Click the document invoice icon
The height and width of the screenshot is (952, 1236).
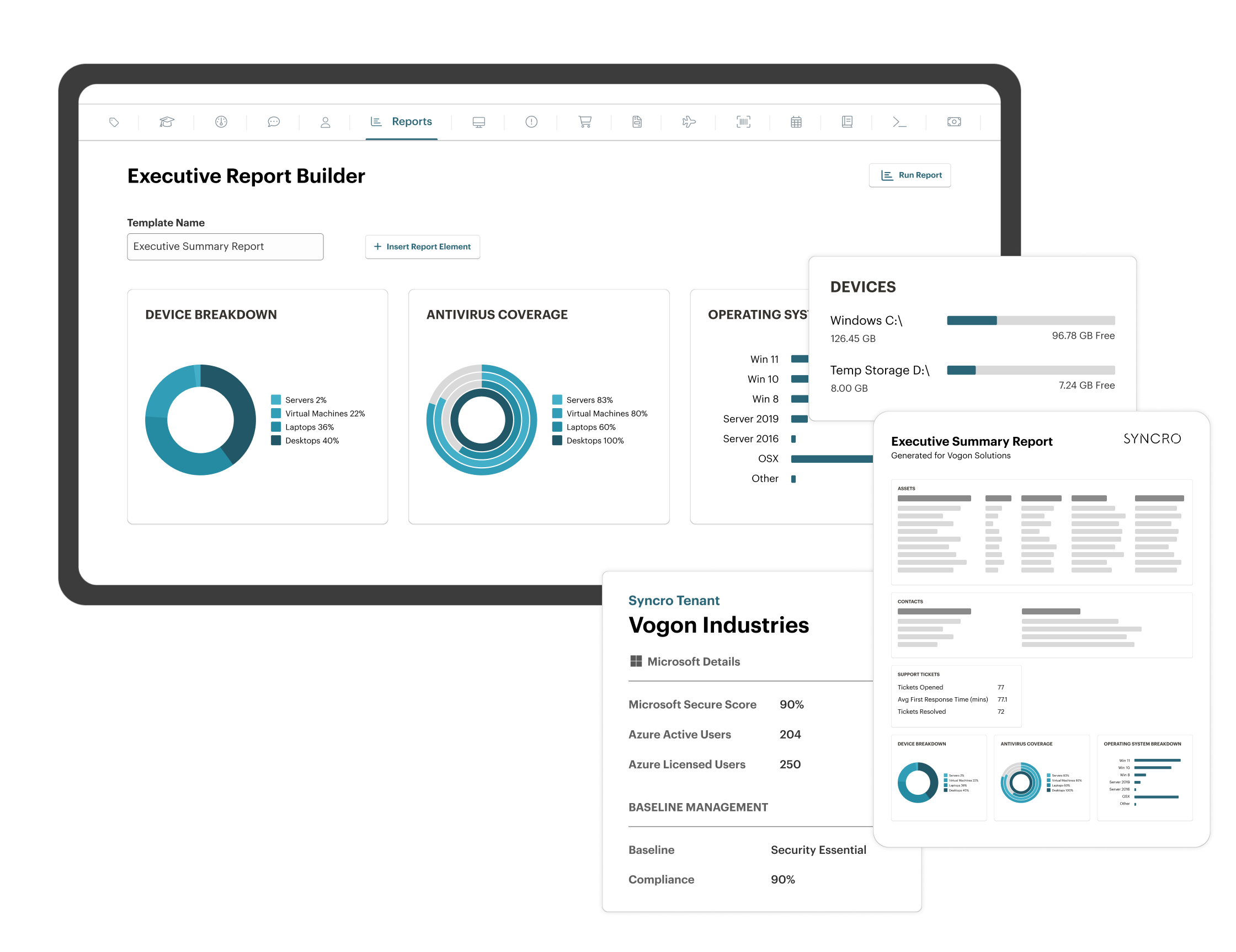pos(637,121)
